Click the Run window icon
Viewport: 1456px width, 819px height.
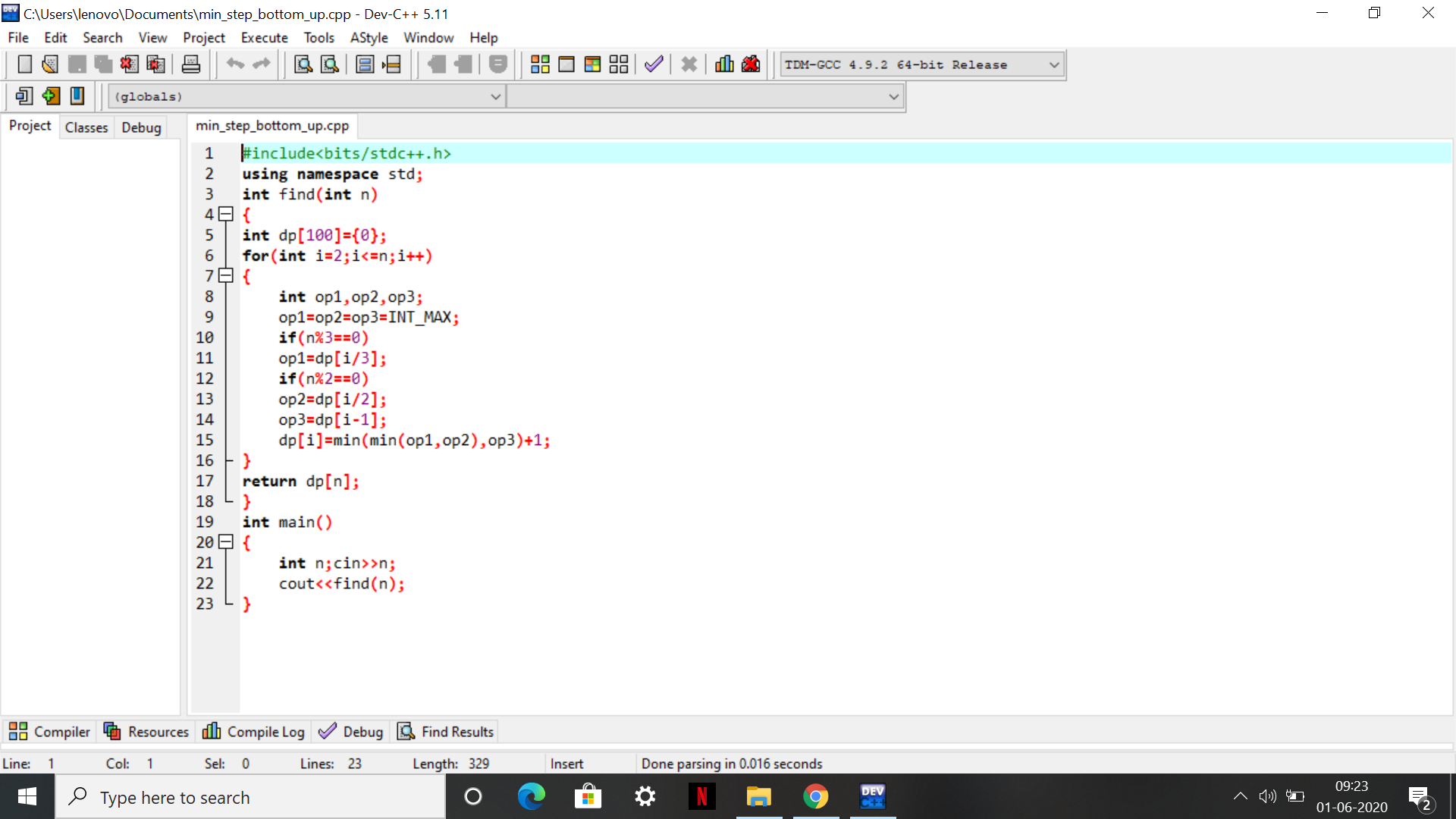(x=566, y=64)
